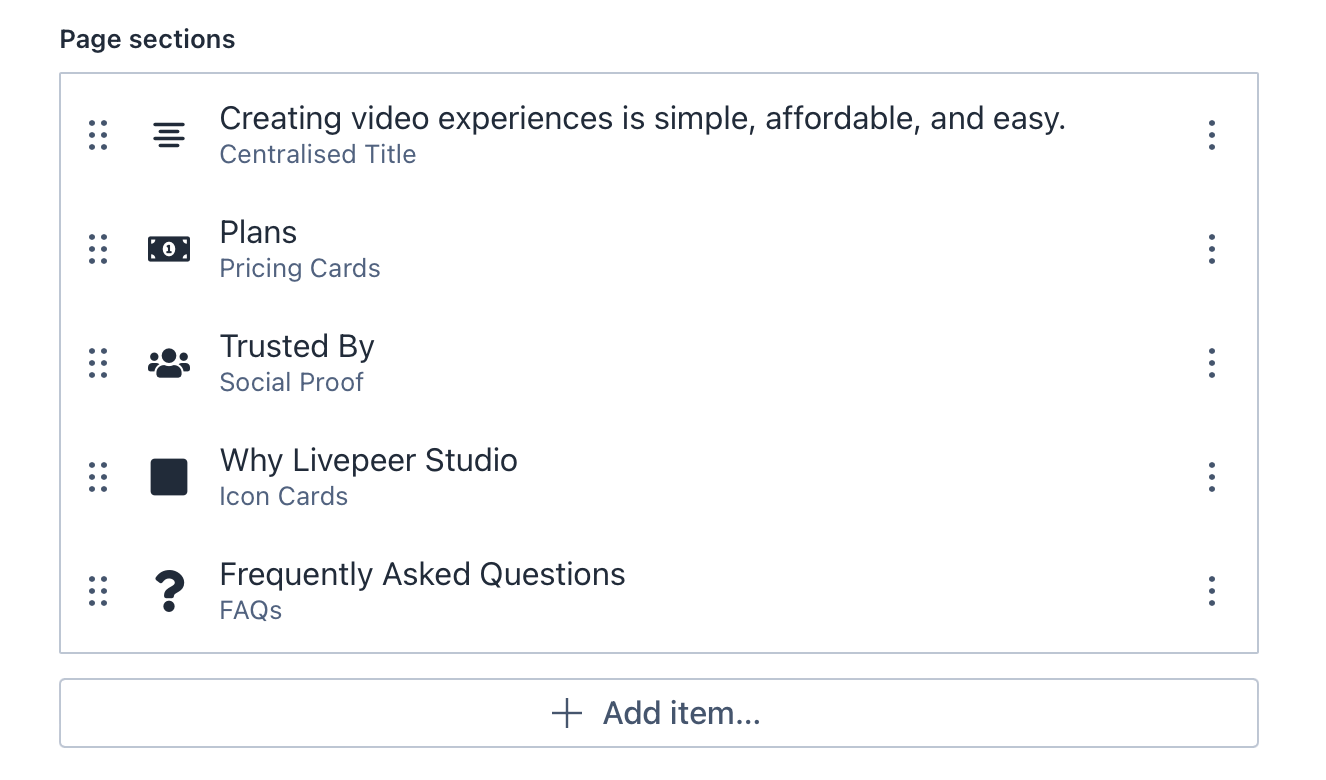Screen dimensions: 1326x780
Task: Open the 'Creating video experiences' title section
Action: point(642,119)
